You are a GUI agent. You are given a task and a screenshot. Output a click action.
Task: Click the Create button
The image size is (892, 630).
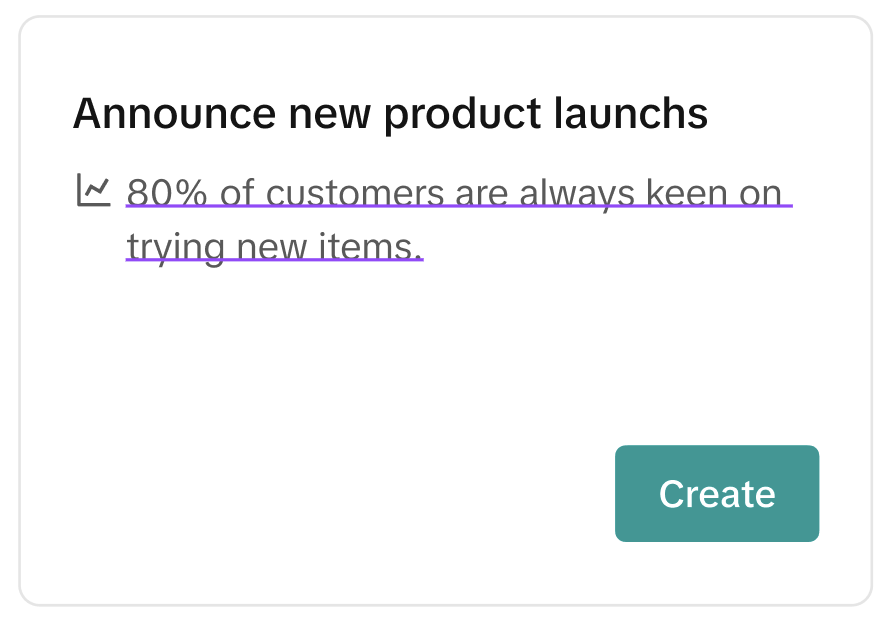pos(716,494)
